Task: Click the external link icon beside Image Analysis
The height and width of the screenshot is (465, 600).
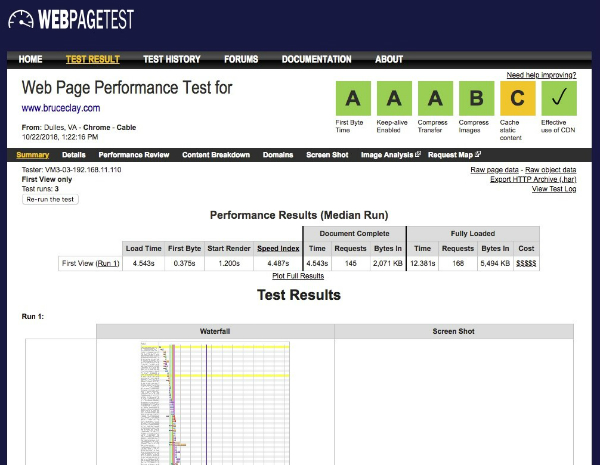Action: (x=418, y=154)
